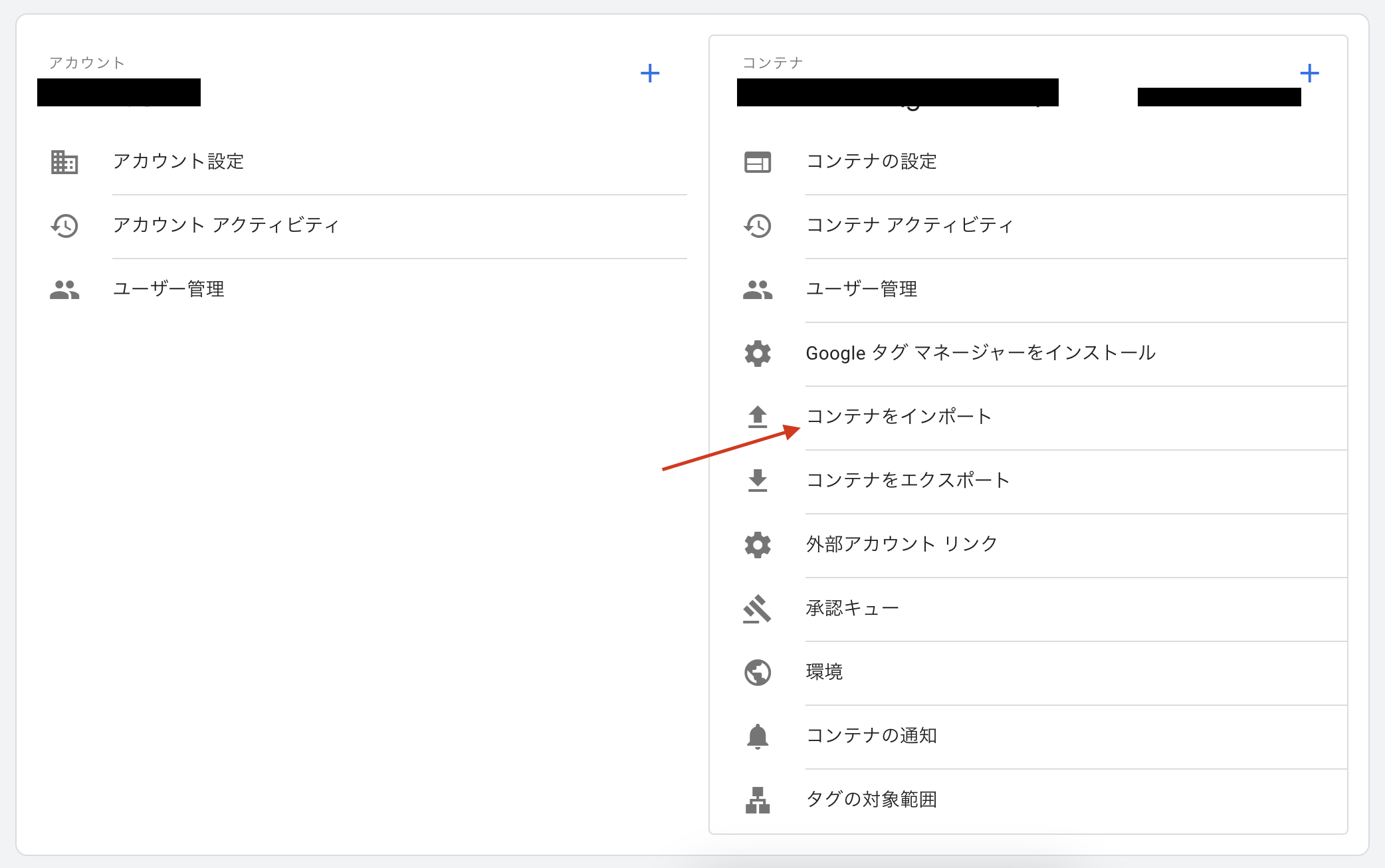1385x868 pixels.
Task: Open アカウント設定
Action: coord(178,162)
